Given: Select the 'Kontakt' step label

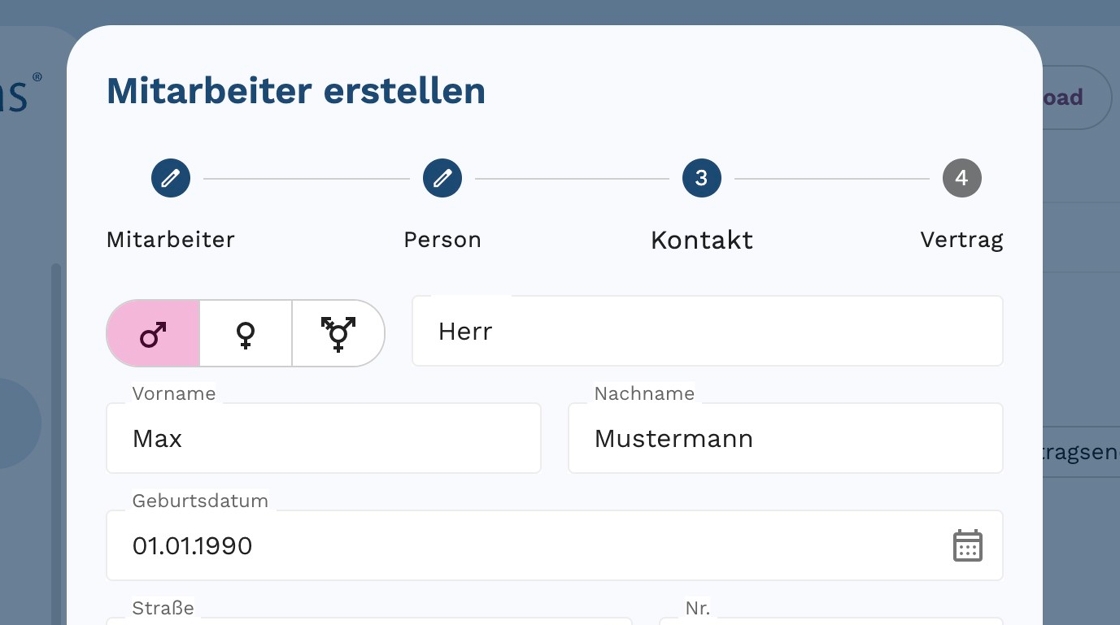Looking at the screenshot, I should 701,240.
